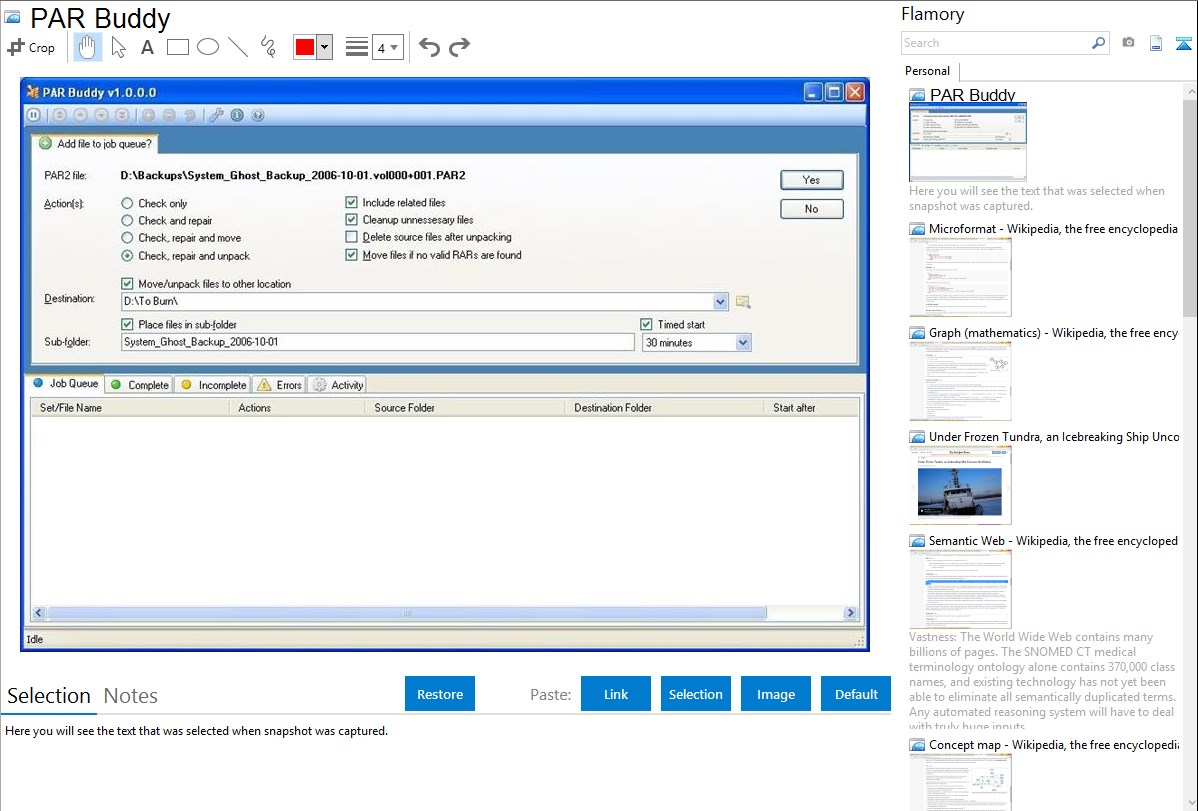Choose the arrow pointer tool
The width and height of the screenshot is (1198, 811).
point(118,47)
